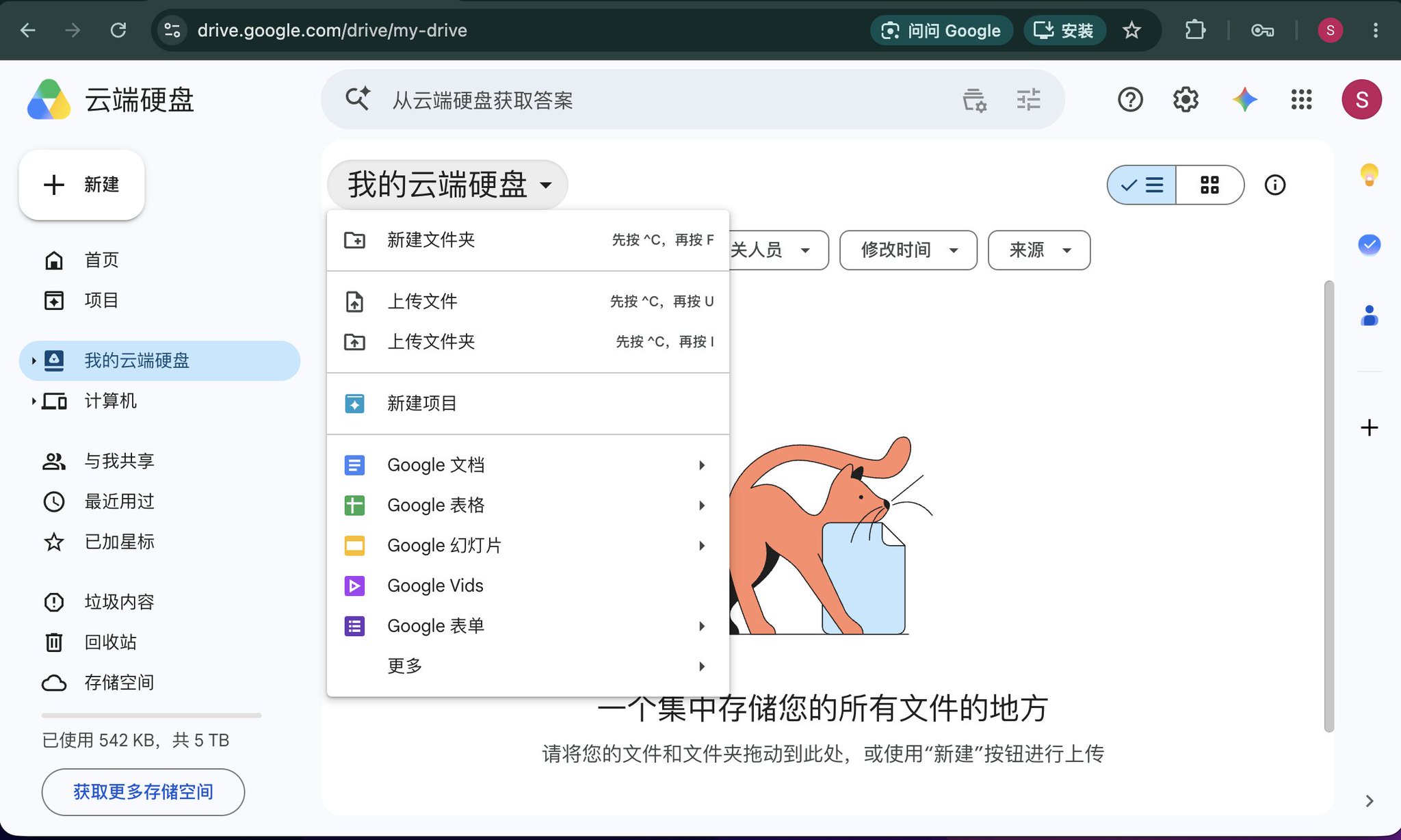Click the site info icon in address bar

point(172,30)
